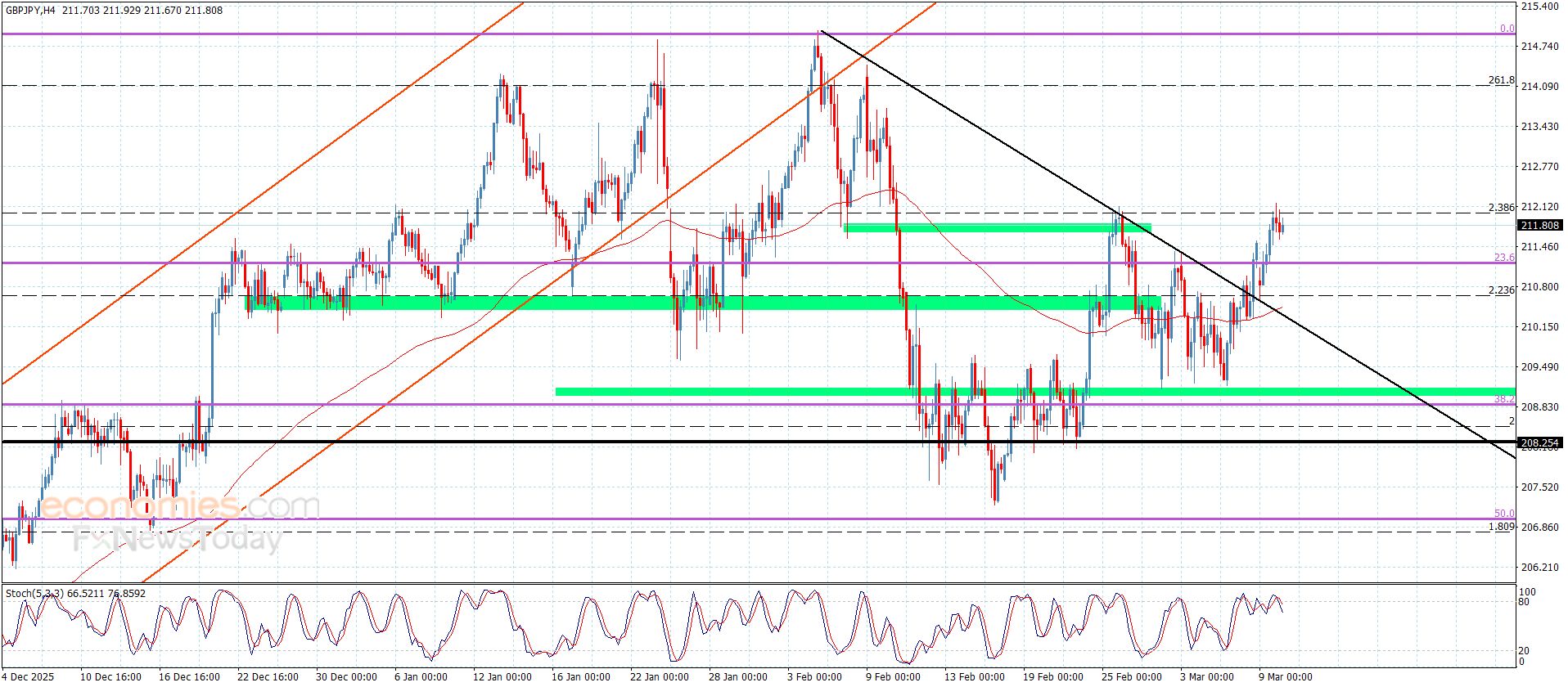This screenshot has height=687, width=1568.
Task: Click the 1.809 dashed level label
Action: click(1501, 527)
